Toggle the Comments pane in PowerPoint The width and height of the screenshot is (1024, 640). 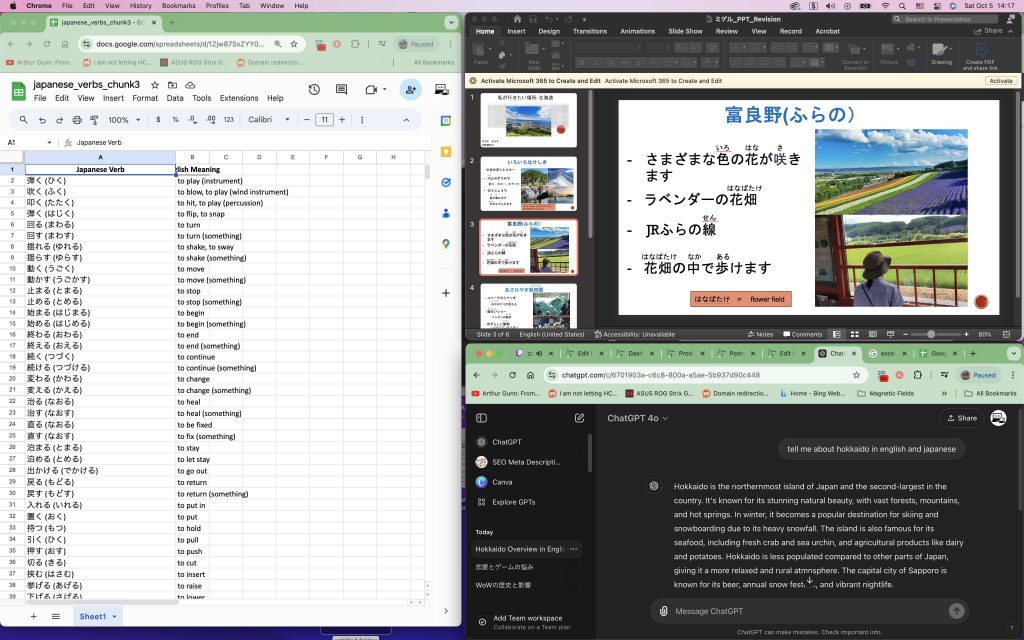(804, 334)
